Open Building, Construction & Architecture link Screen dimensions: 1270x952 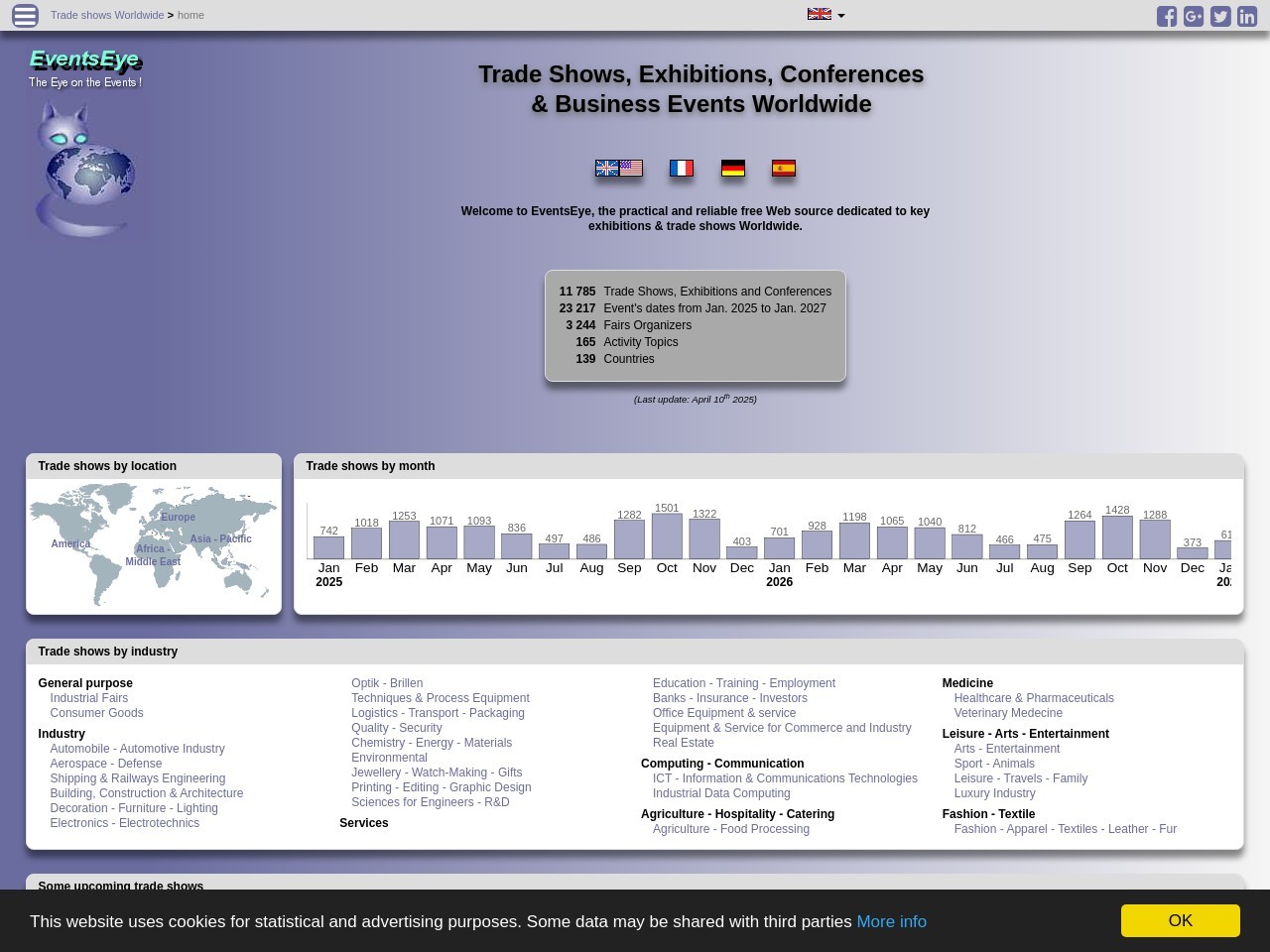click(147, 793)
